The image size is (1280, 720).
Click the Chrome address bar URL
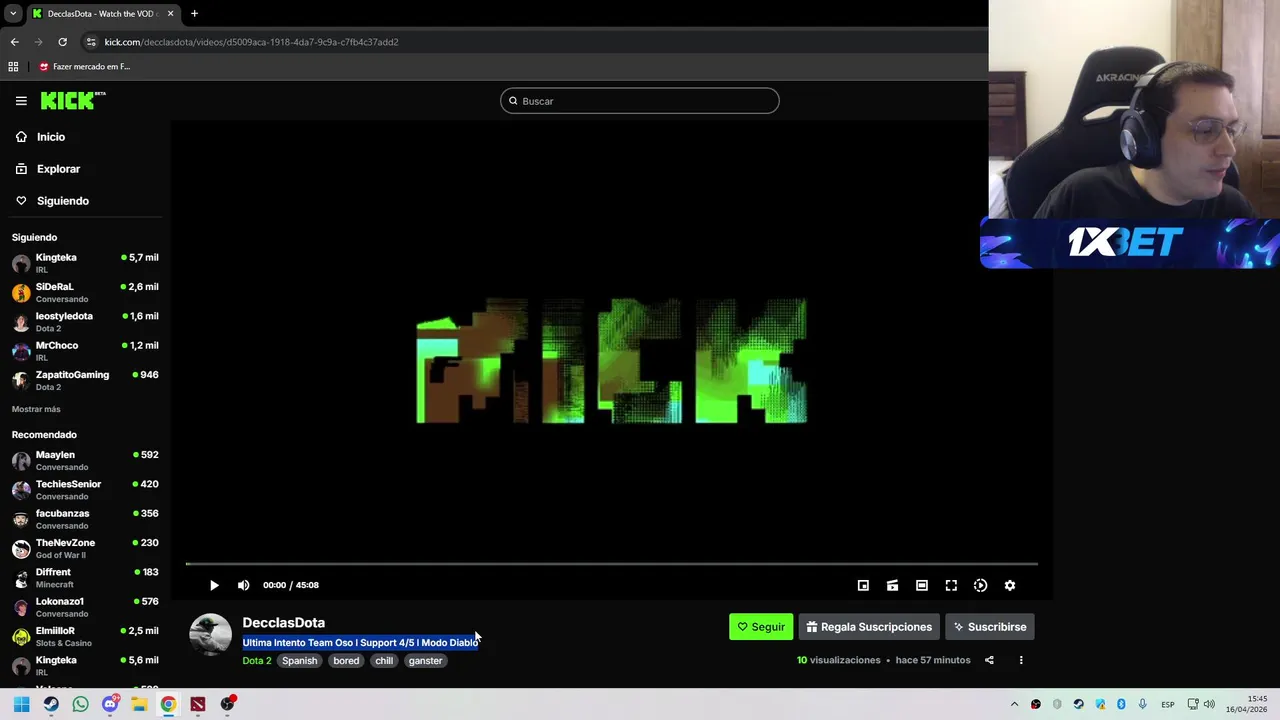[251, 42]
